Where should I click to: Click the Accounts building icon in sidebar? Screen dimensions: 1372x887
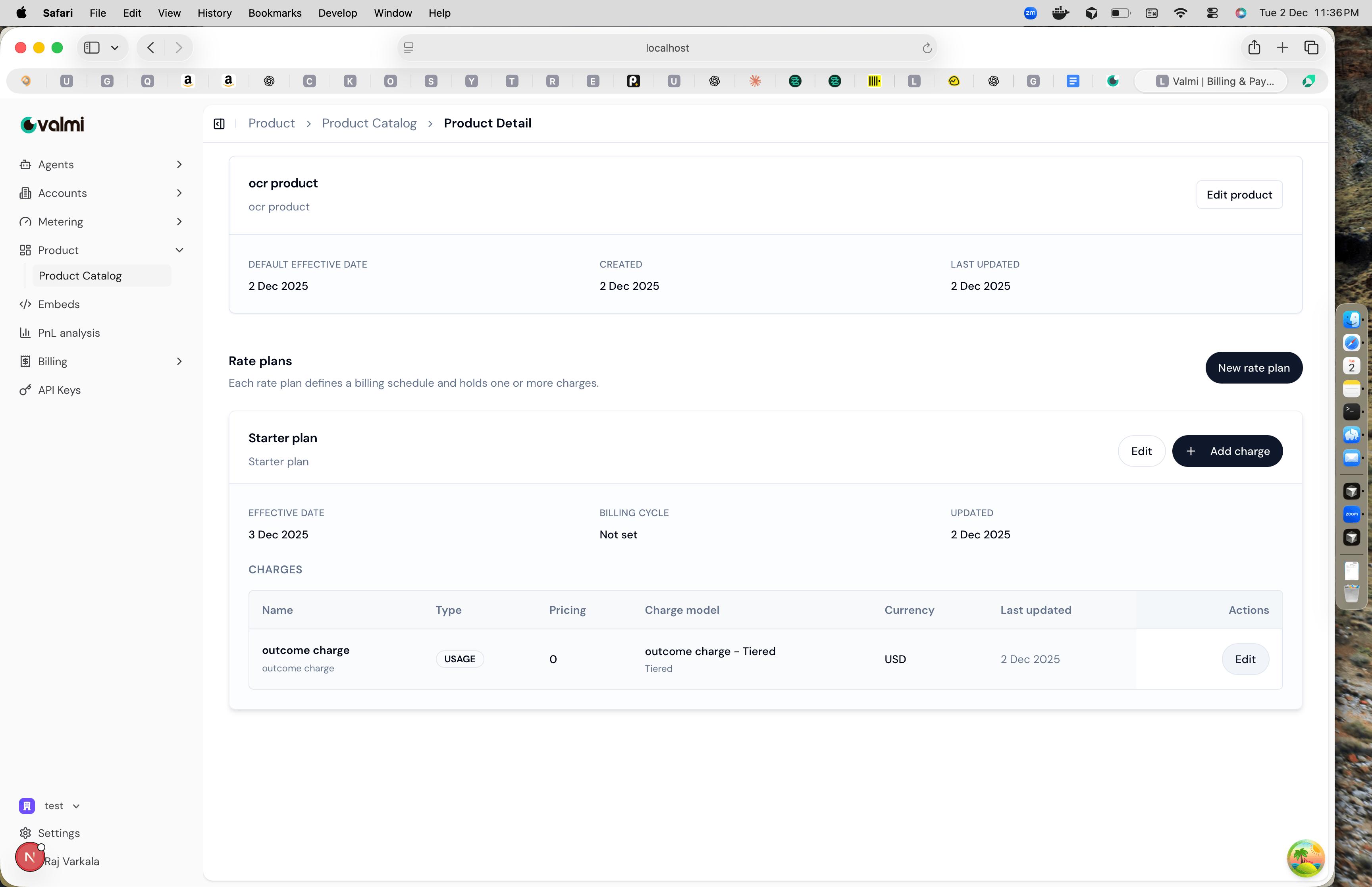pyautogui.click(x=25, y=193)
